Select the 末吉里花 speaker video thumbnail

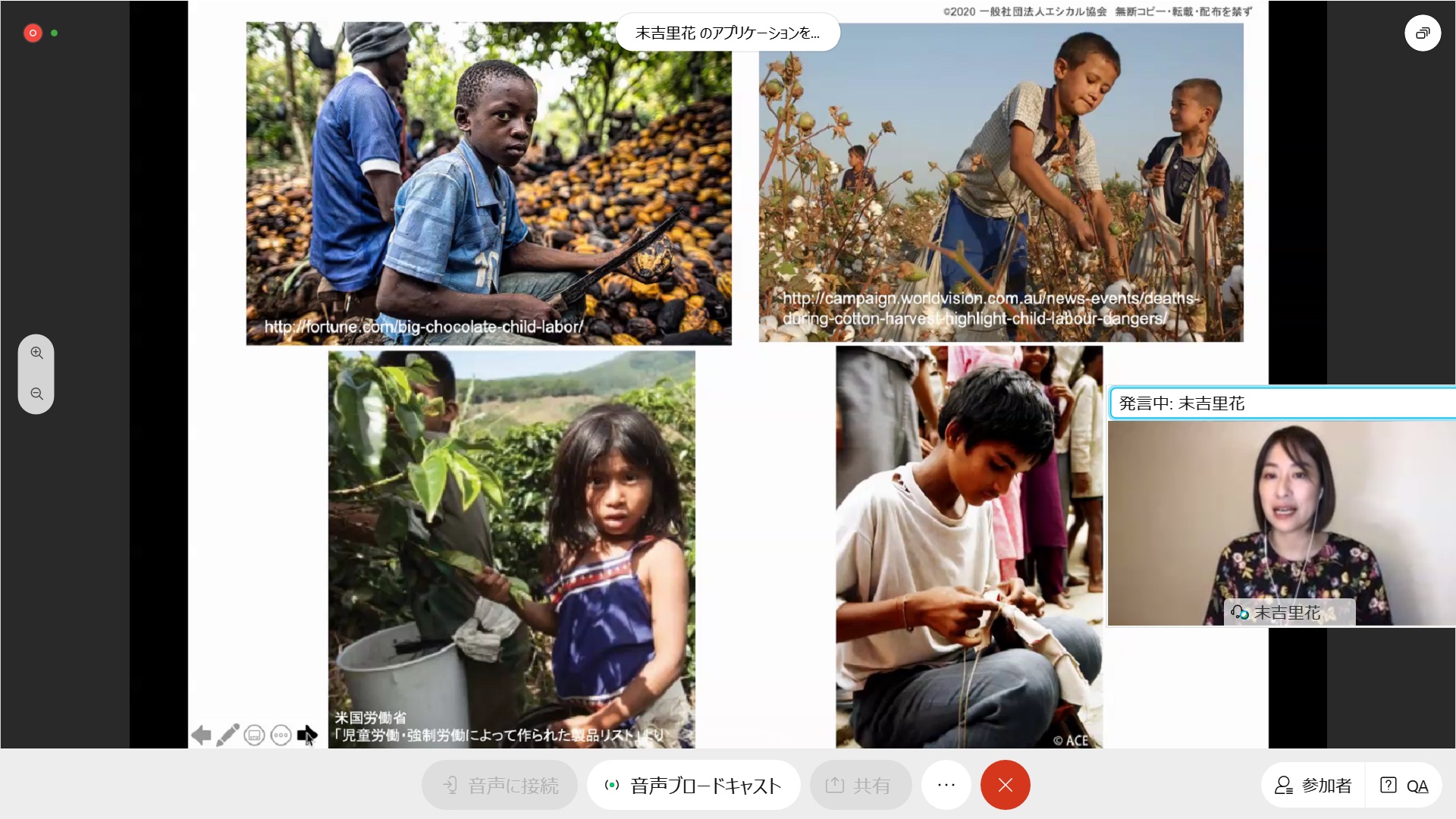click(1282, 523)
